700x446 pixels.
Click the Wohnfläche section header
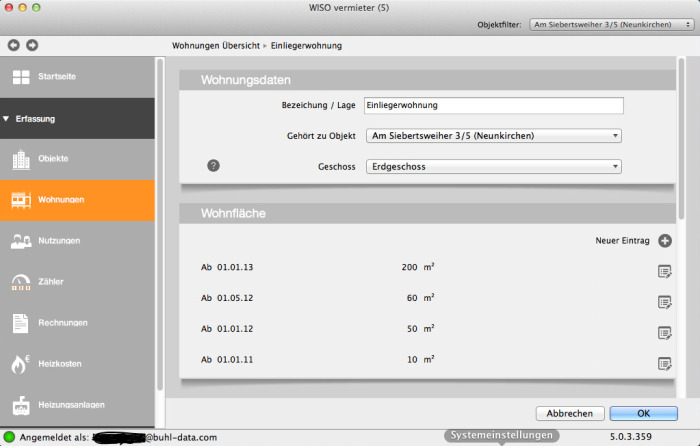click(427, 213)
